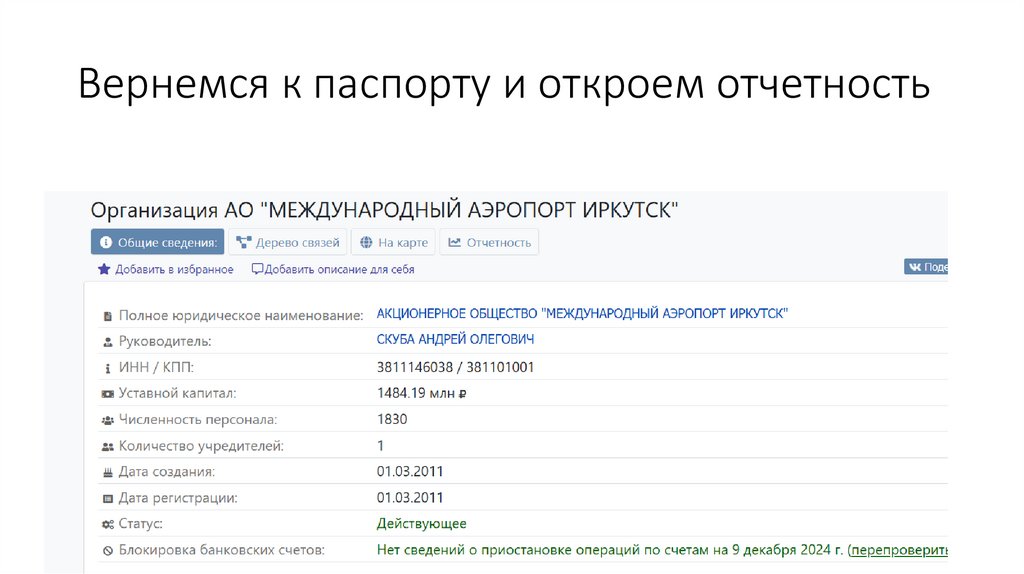Click the Дата регистрации value 01.03.2011

coord(409,498)
